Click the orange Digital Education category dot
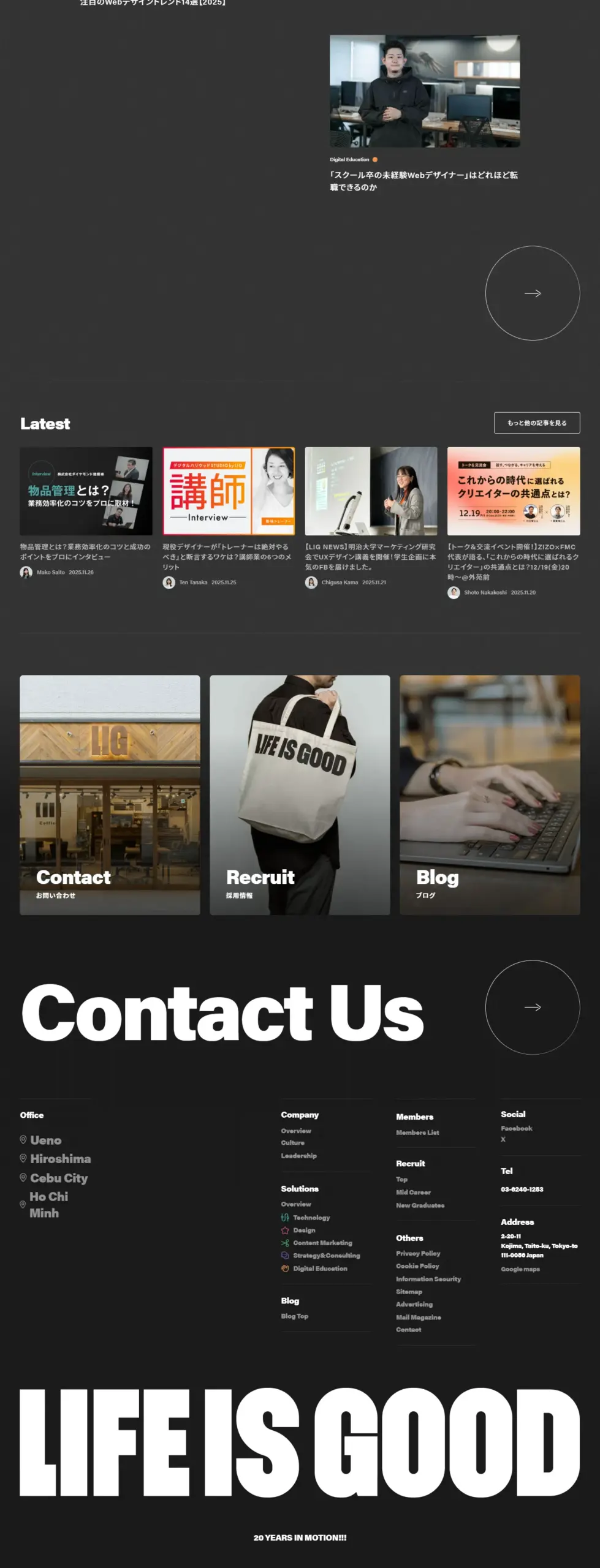This screenshot has width=600, height=1568. 375,159
